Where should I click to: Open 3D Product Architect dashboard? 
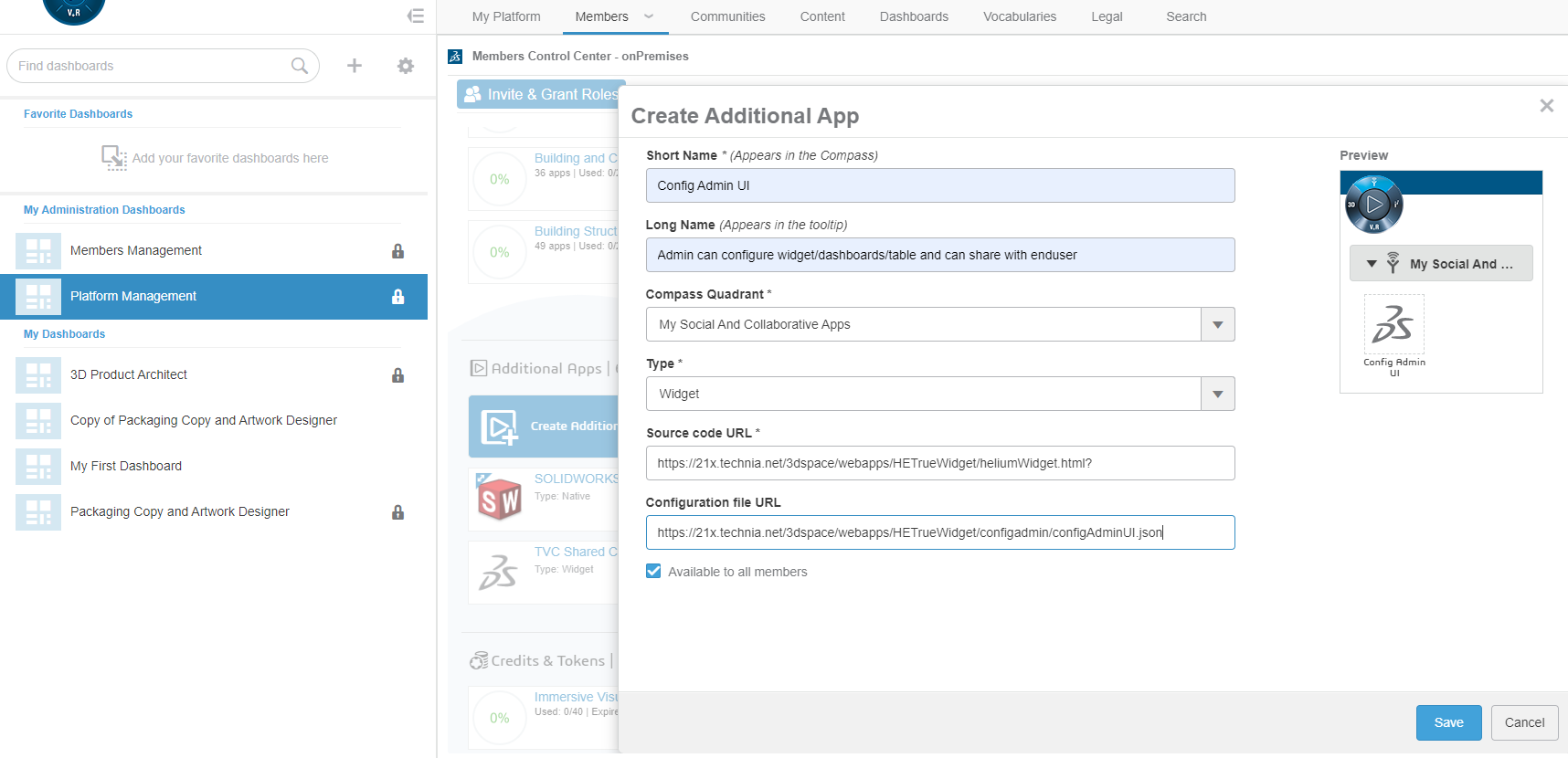pyautogui.click(x=129, y=374)
